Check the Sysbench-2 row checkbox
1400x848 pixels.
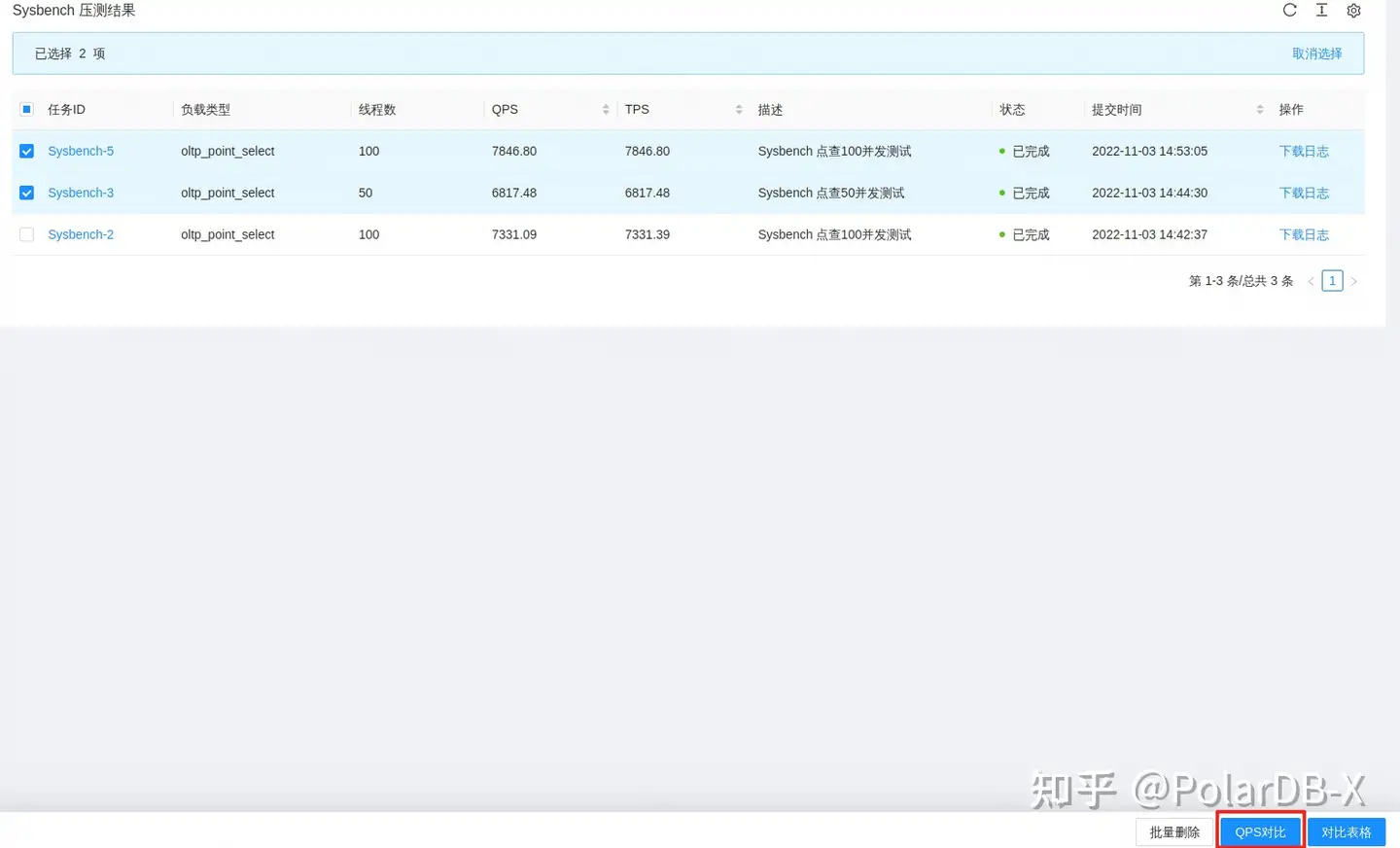26,234
